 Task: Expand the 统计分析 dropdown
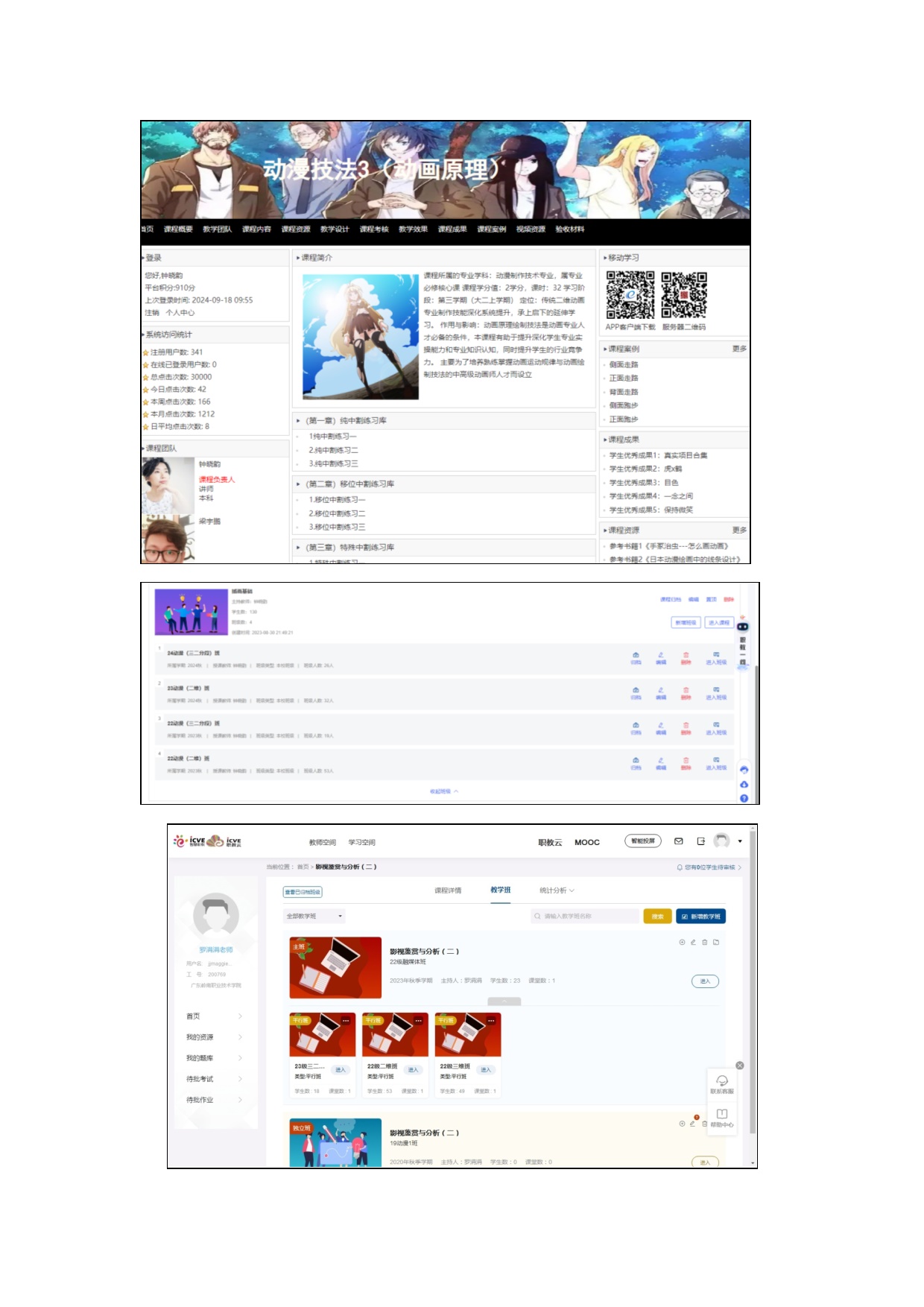pos(557,890)
